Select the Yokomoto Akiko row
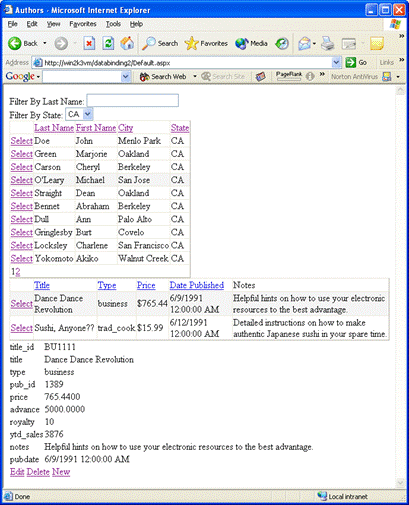 click(x=22, y=258)
